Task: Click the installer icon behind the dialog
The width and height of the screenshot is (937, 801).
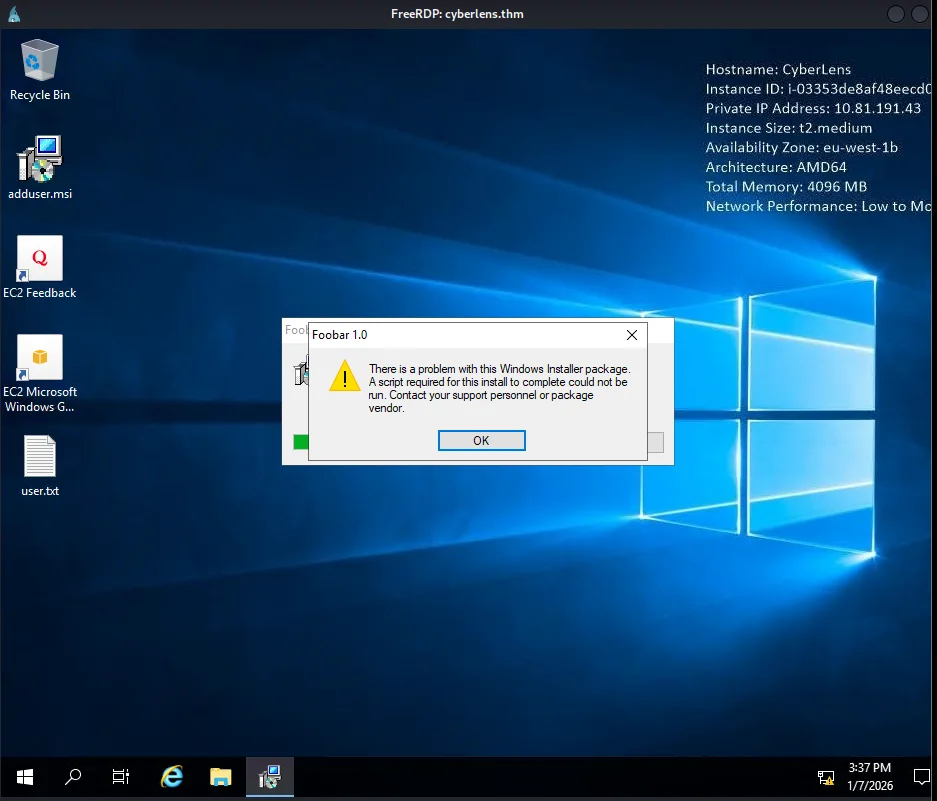Action: click(298, 373)
